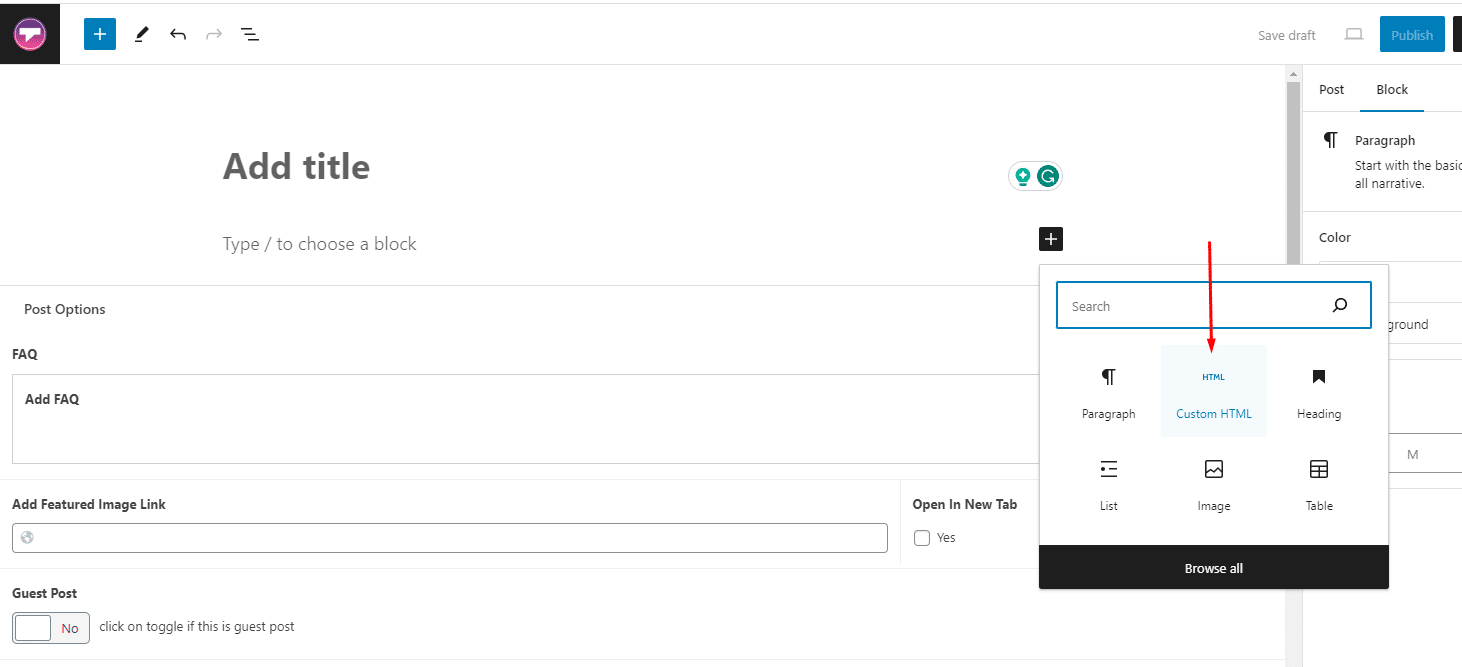Check the Yes box under Open In New Tab
The width and height of the screenshot is (1462, 667).
921,537
